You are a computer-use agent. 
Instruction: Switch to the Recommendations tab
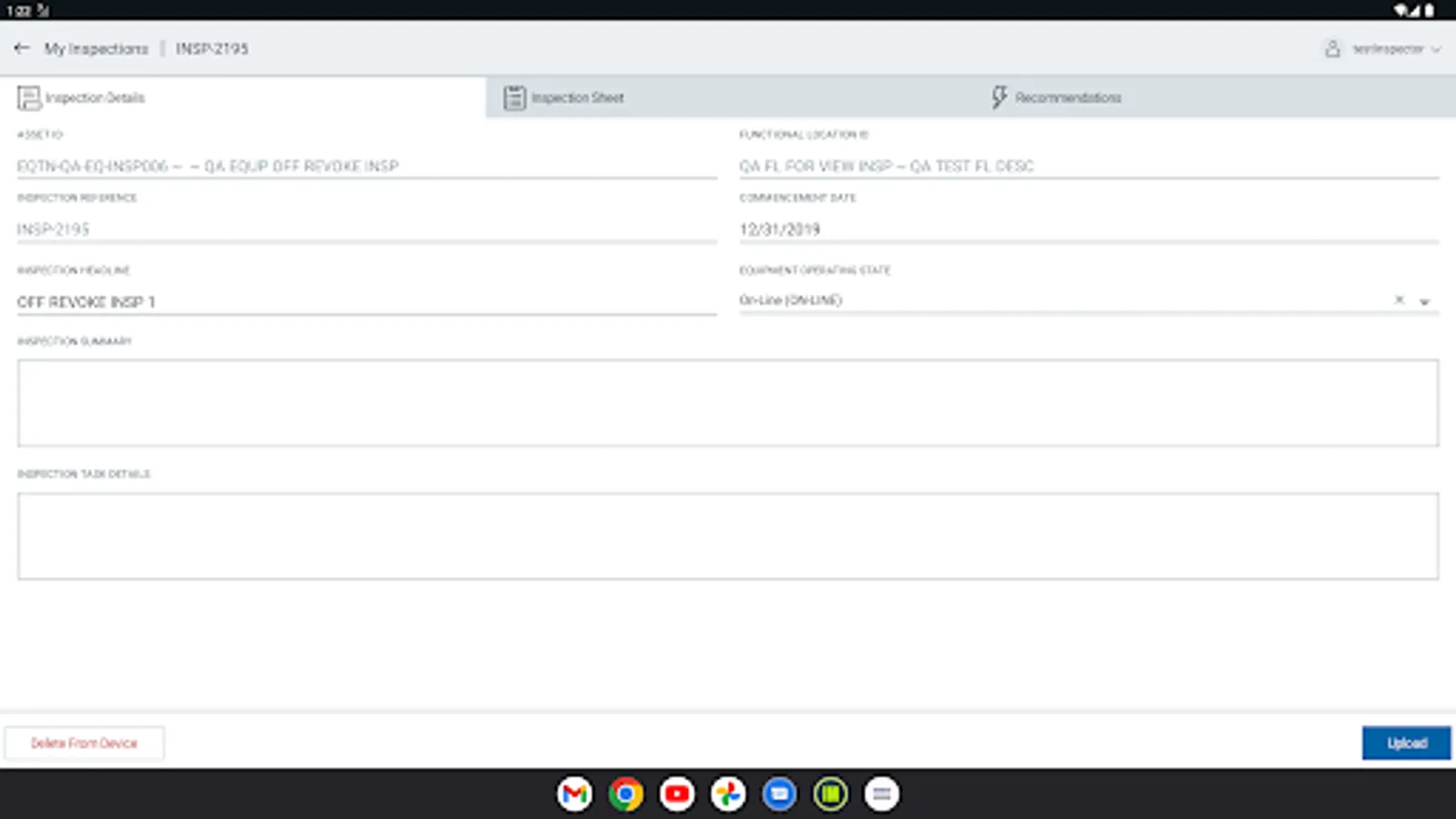[1067, 96]
